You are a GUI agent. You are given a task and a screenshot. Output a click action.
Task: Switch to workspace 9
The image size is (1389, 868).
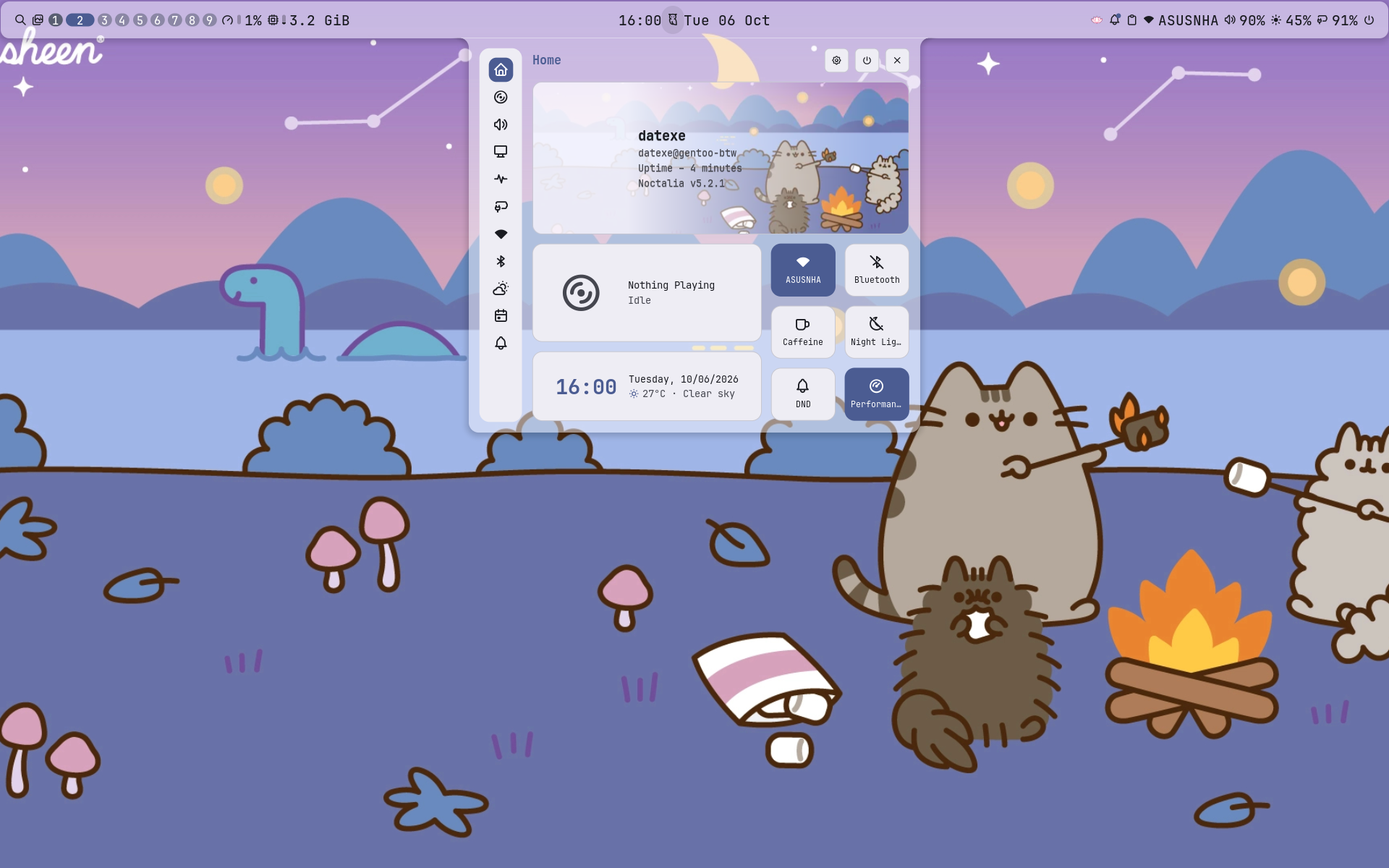tap(209, 20)
